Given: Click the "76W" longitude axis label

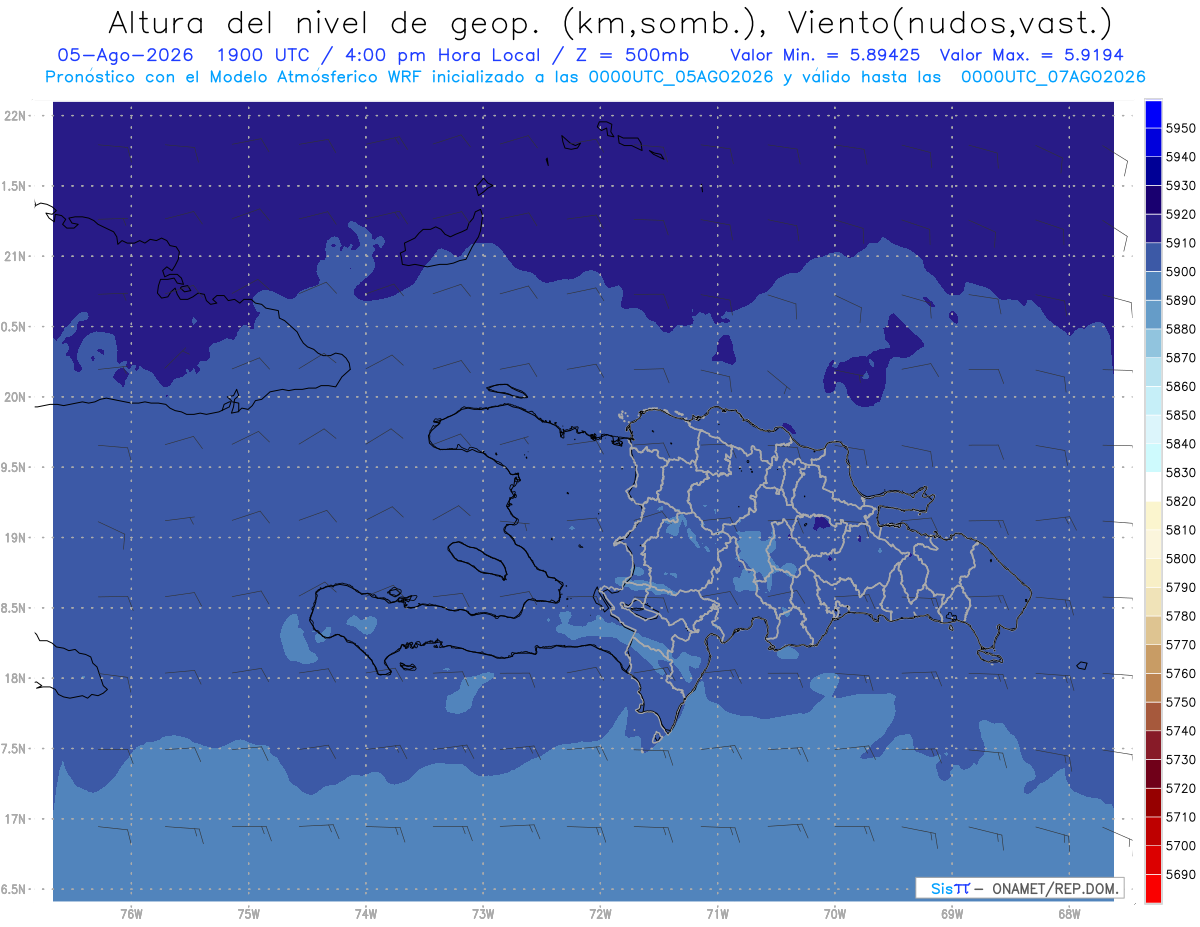Looking at the screenshot, I should (131, 914).
